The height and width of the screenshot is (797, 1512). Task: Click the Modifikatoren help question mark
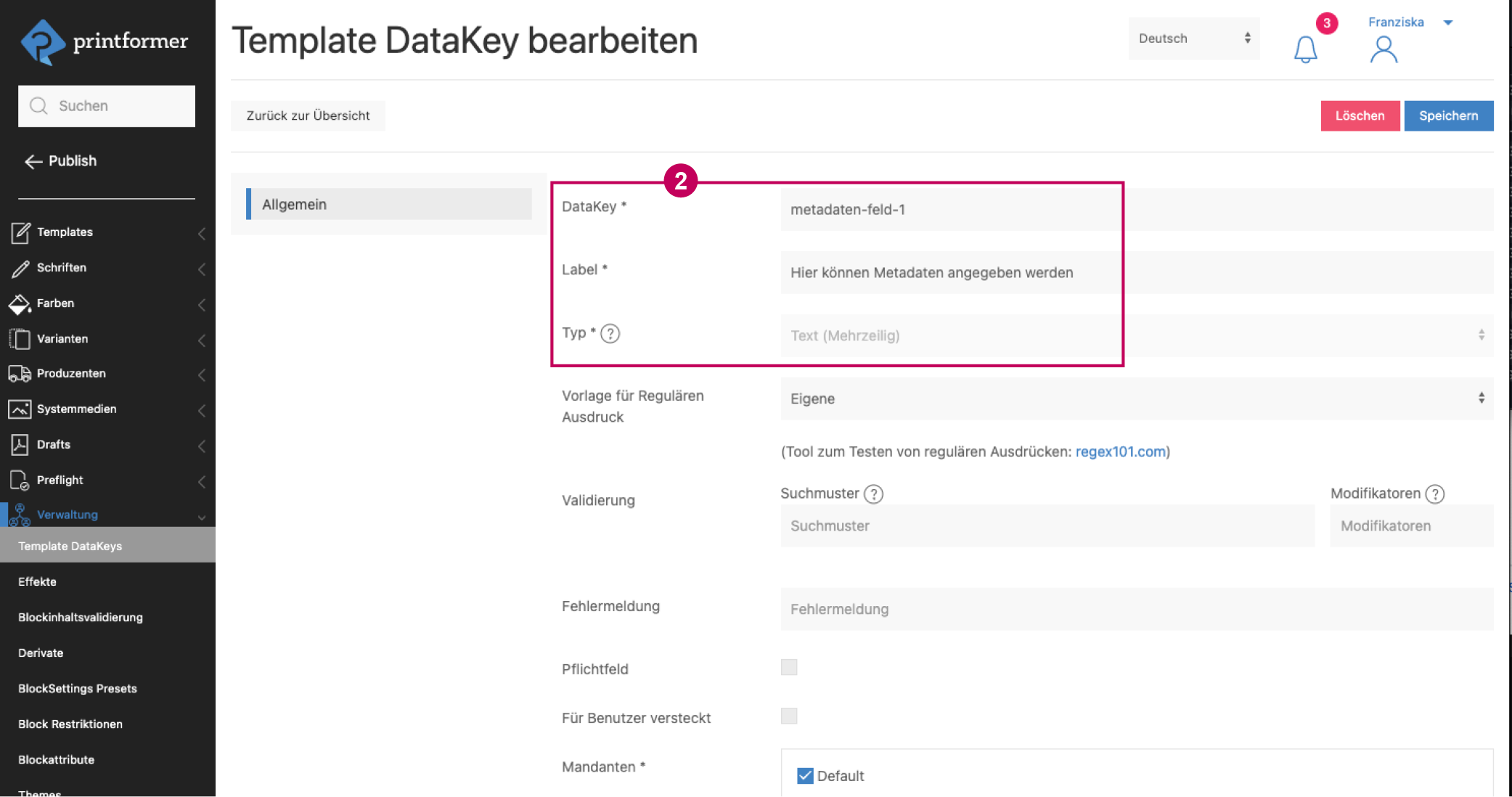point(1435,494)
